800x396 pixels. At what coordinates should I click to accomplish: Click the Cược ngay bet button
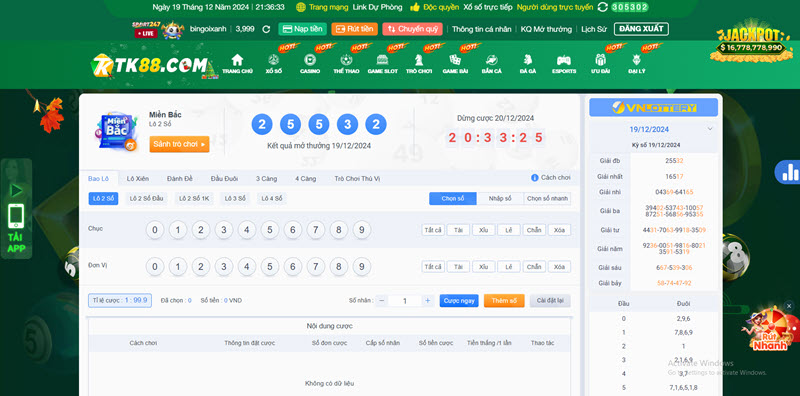coord(459,301)
